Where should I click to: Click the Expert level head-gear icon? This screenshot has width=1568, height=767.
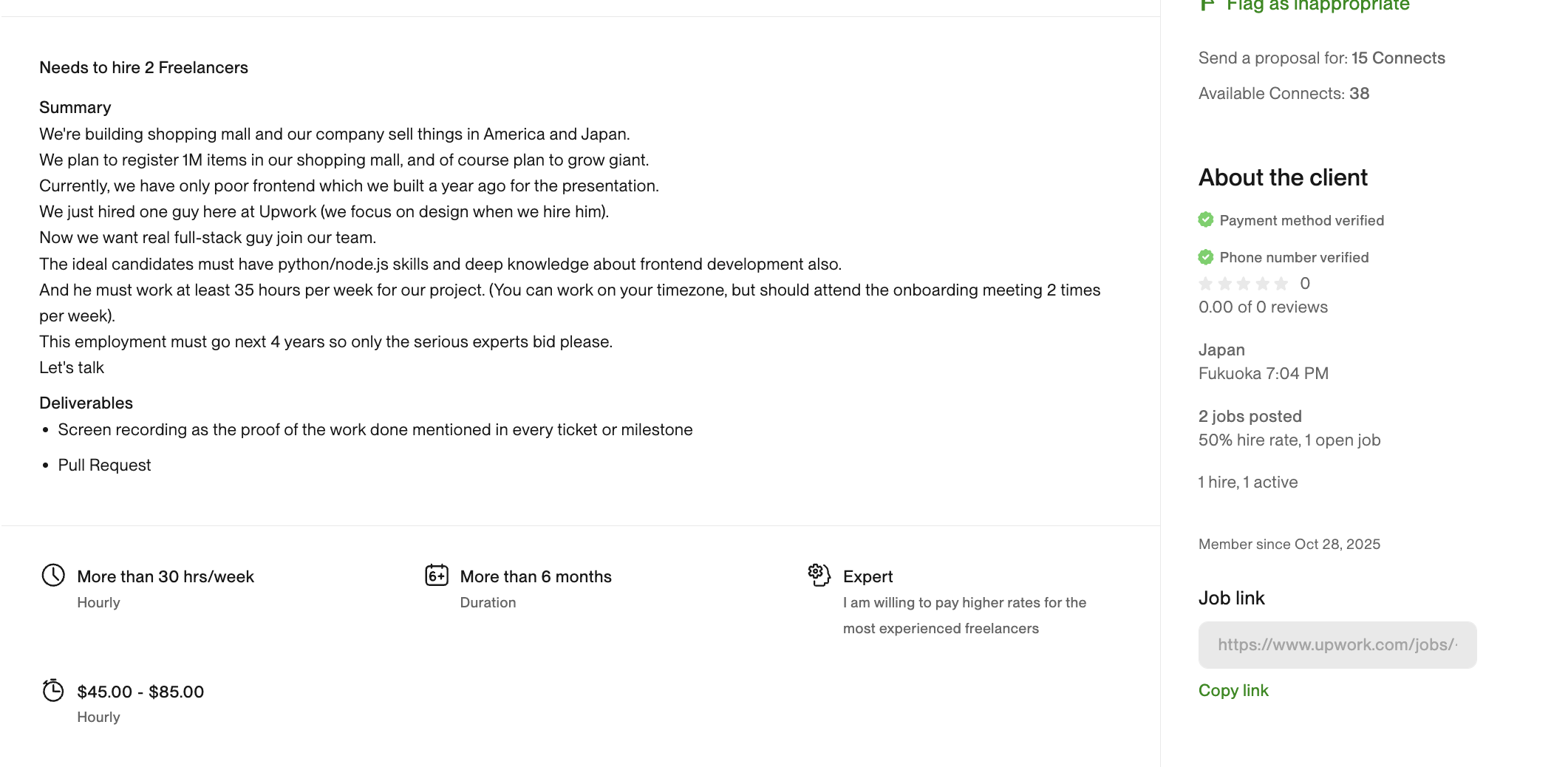coord(819,575)
